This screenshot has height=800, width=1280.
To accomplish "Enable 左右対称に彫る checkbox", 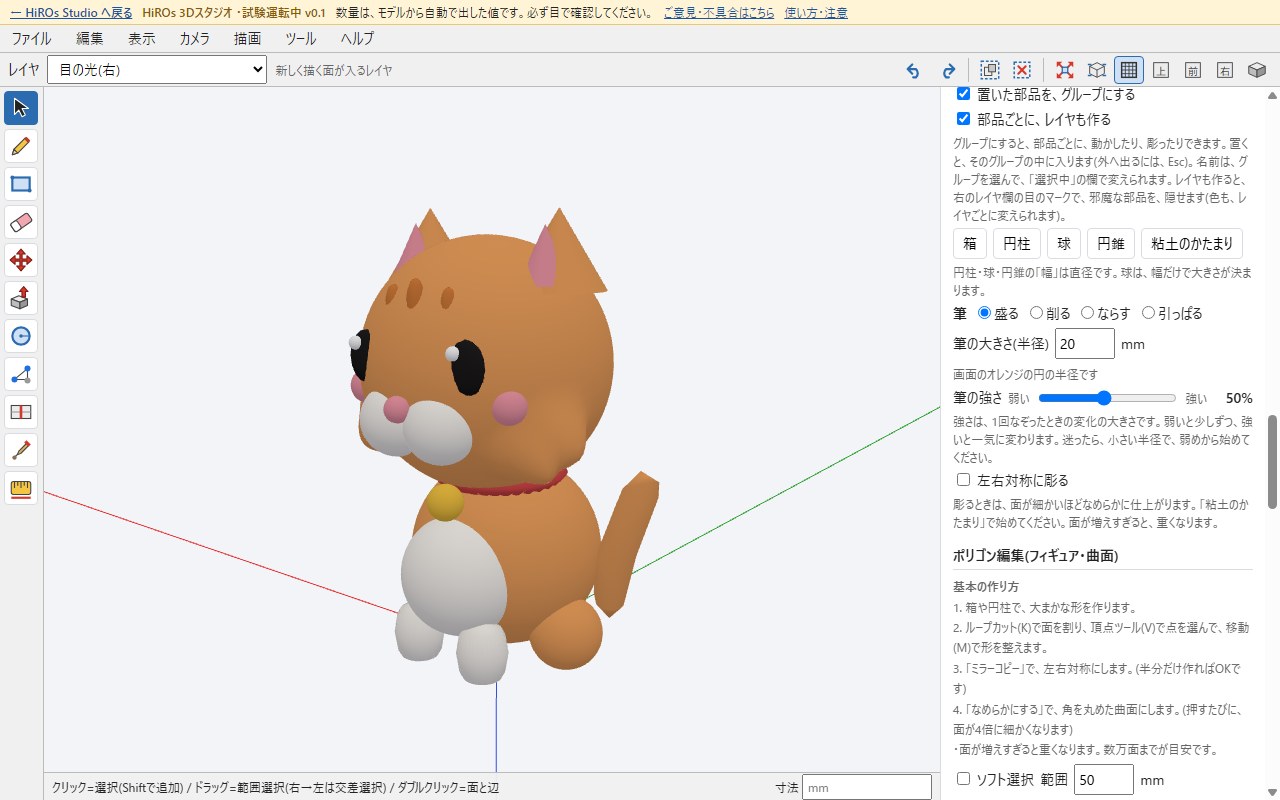I will pyautogui.click(x=964, y=480).
